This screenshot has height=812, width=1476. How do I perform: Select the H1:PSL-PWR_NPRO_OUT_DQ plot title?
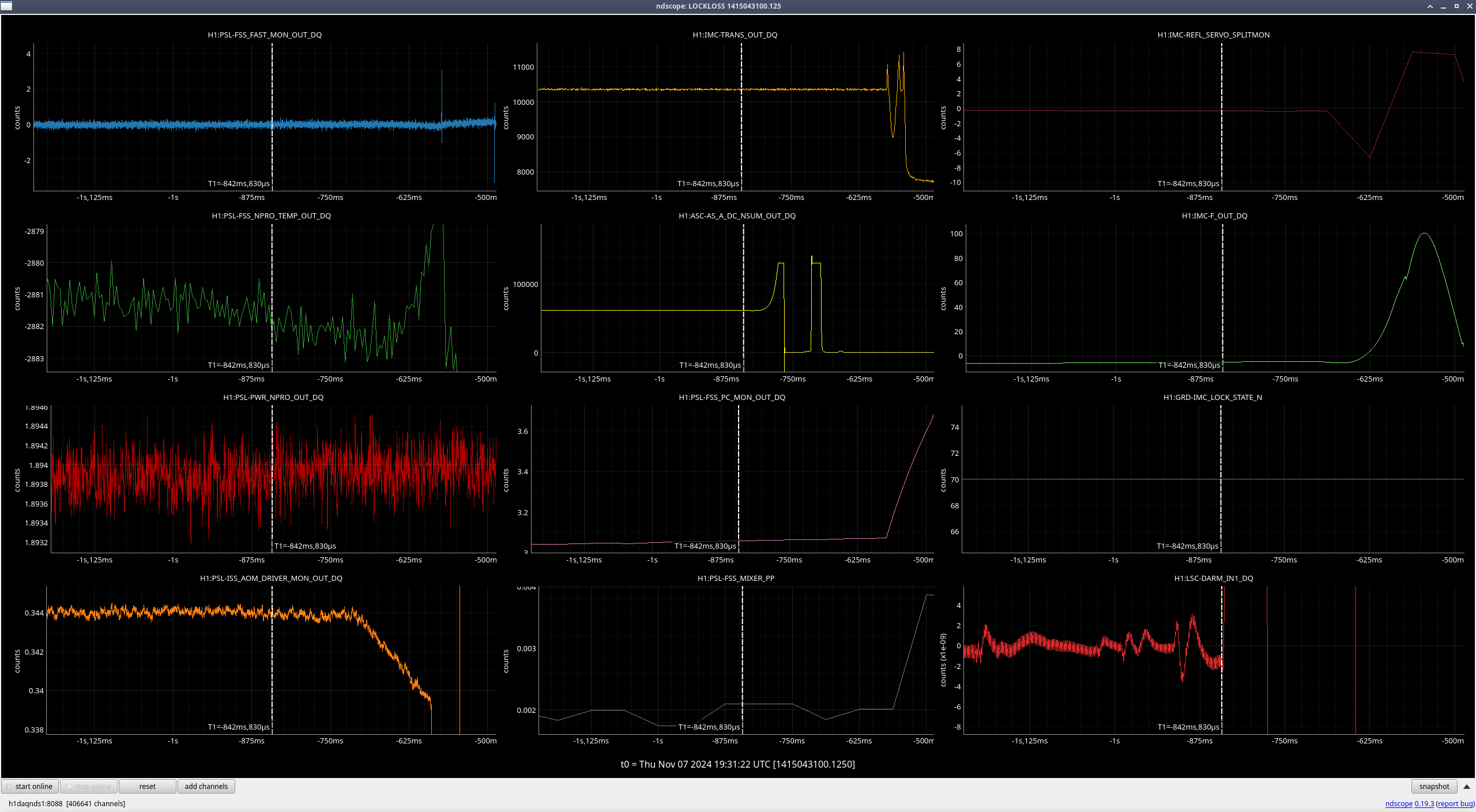click(273, 397)
